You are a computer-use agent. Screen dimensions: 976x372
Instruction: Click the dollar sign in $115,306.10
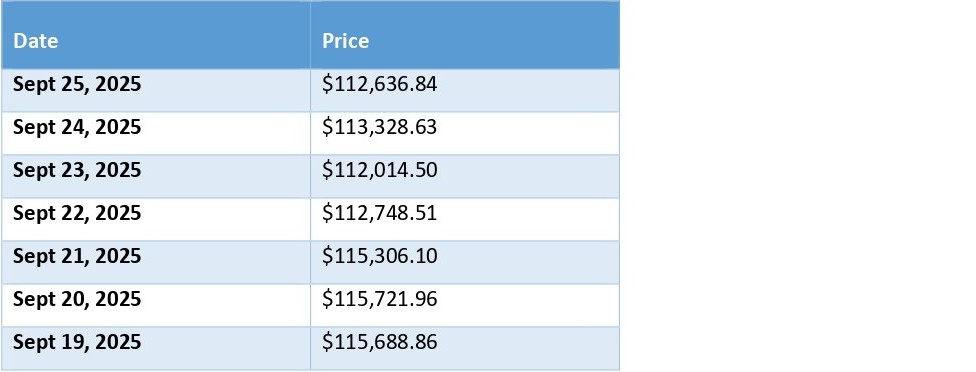pyautogui.click(x=327, y=256)
